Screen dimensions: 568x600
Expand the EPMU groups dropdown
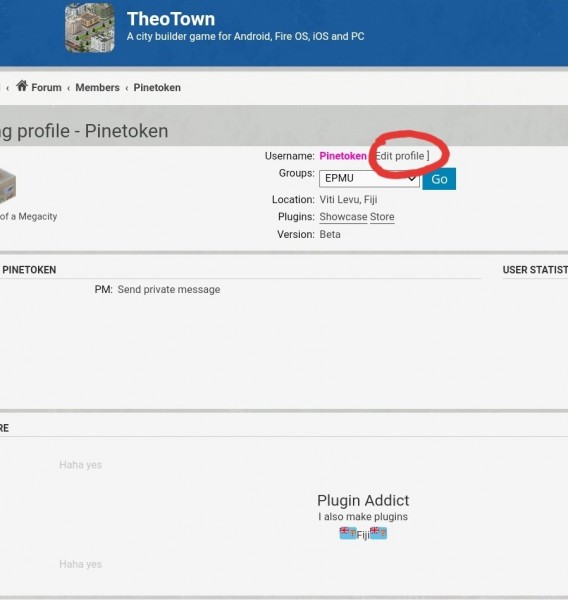[369, 179]
